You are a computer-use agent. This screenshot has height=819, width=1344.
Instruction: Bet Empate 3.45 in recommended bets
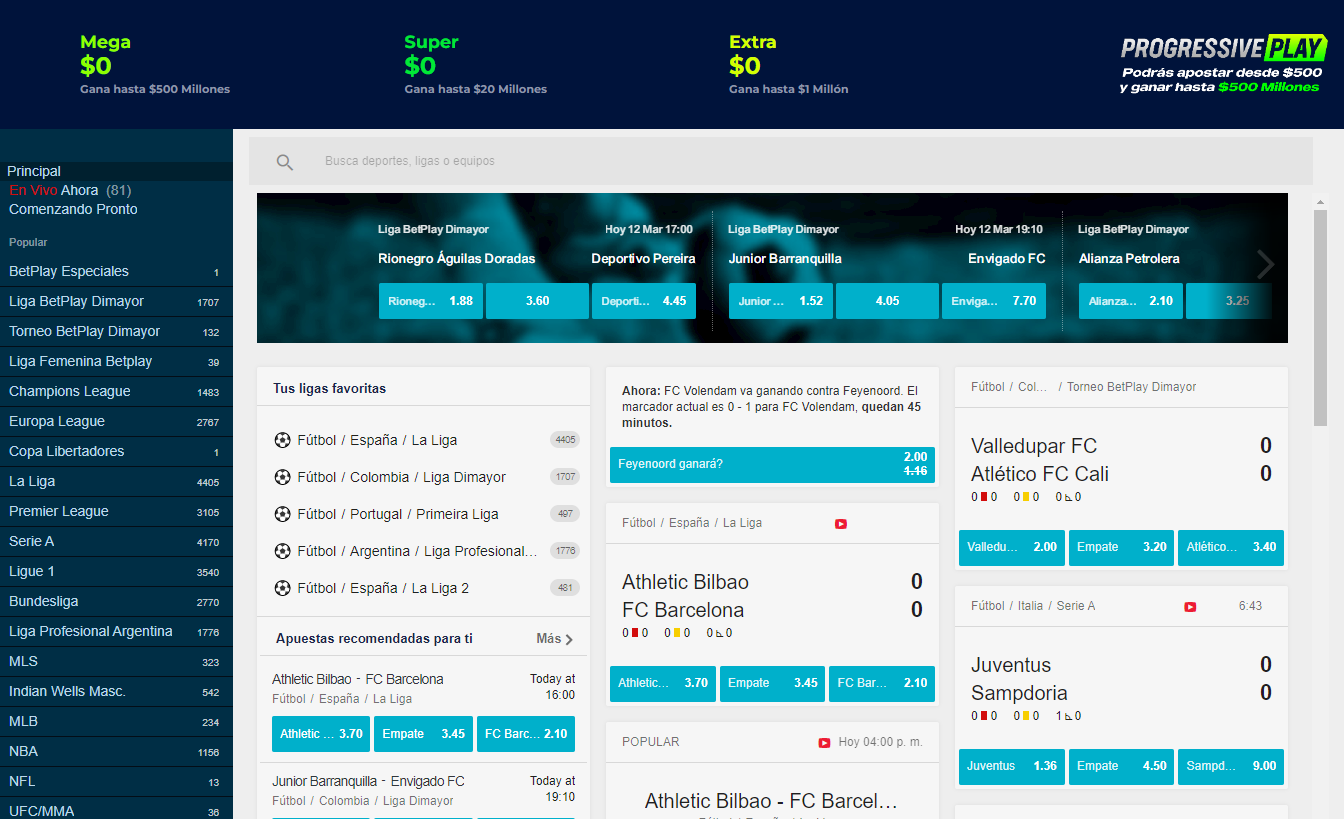[x=423, y=734]
